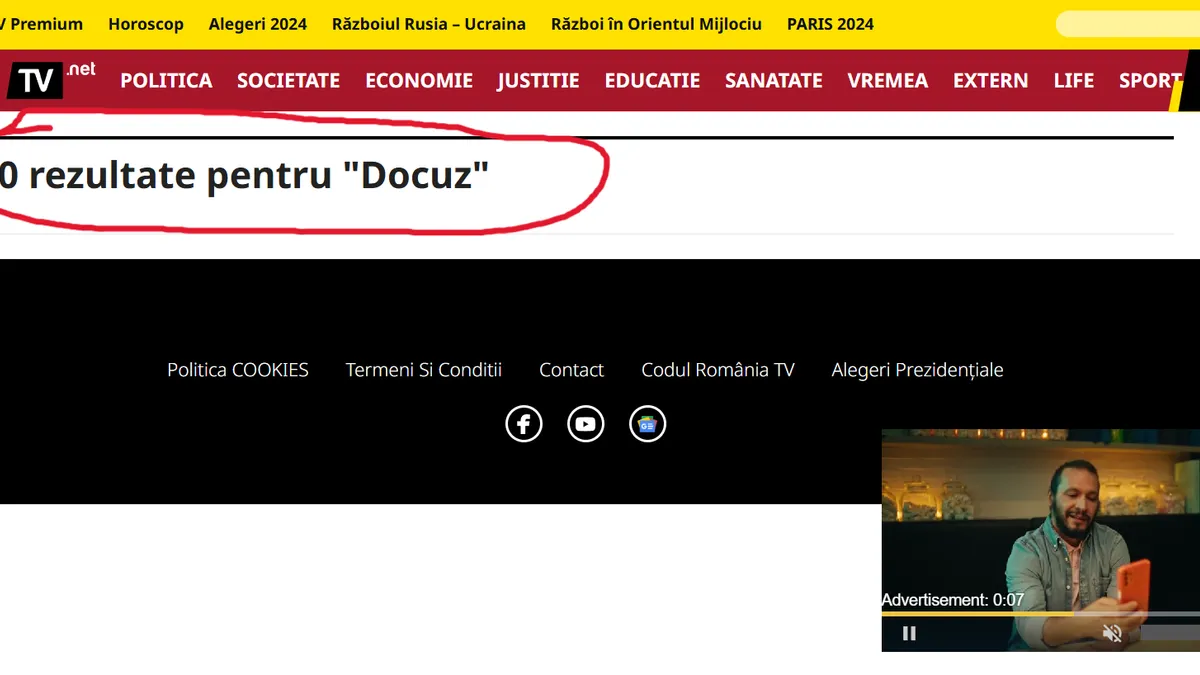Open the Facebook page icon
1200x675 pixels.
[524, 424]
